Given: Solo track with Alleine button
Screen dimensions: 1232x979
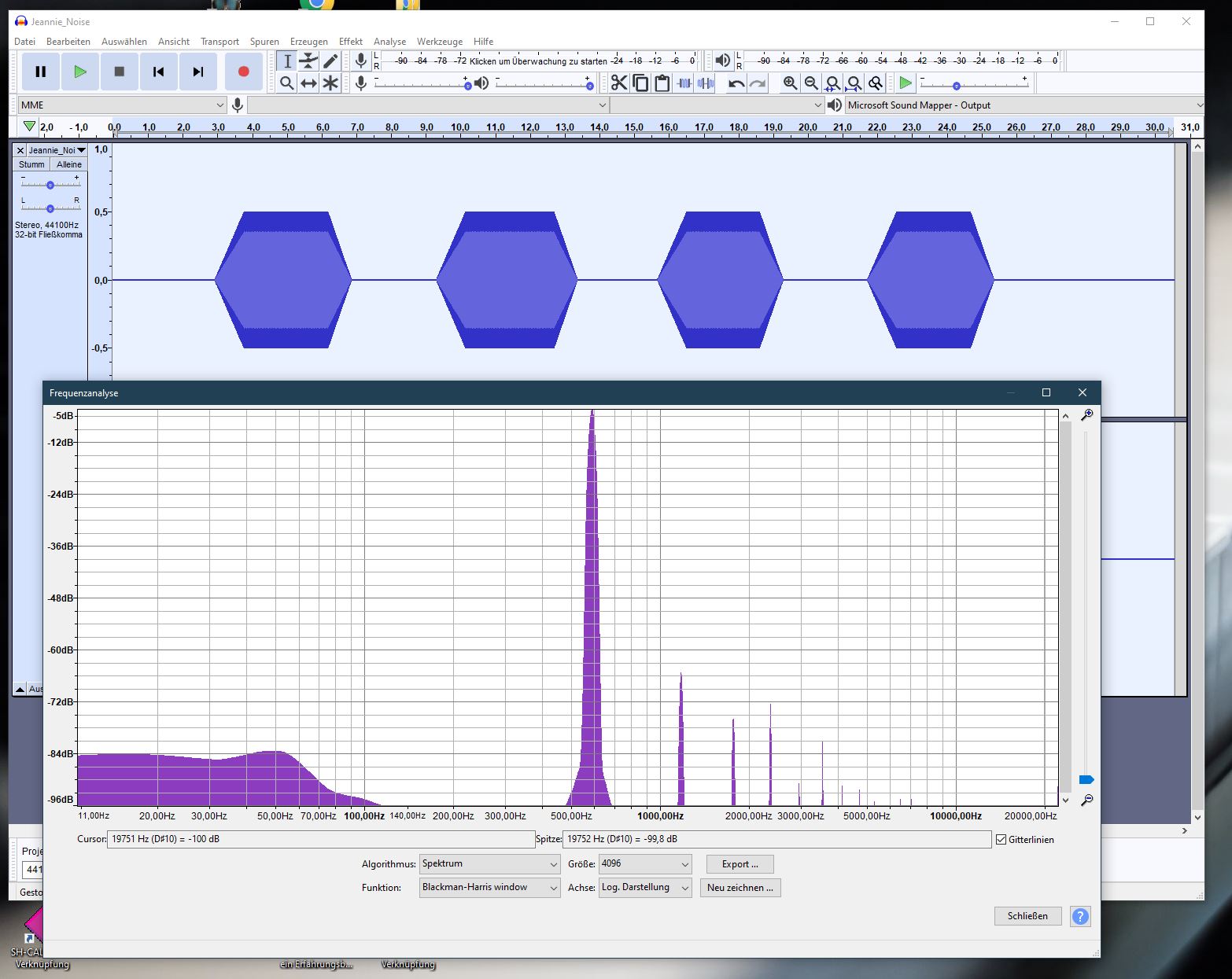Looking at the screenshot, I should tap(69, 164).
